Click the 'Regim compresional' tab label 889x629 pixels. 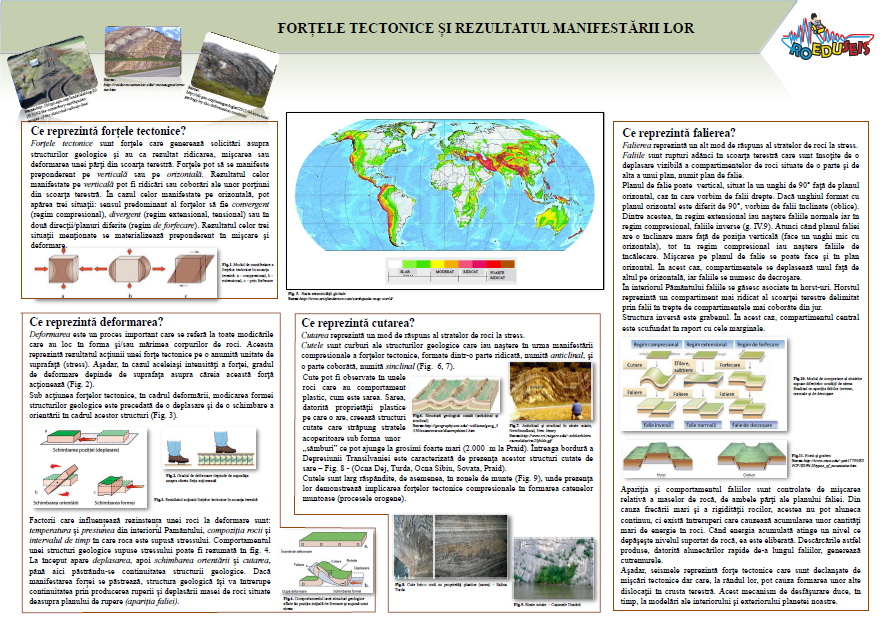pyautogui.click(x=655, y=344)
